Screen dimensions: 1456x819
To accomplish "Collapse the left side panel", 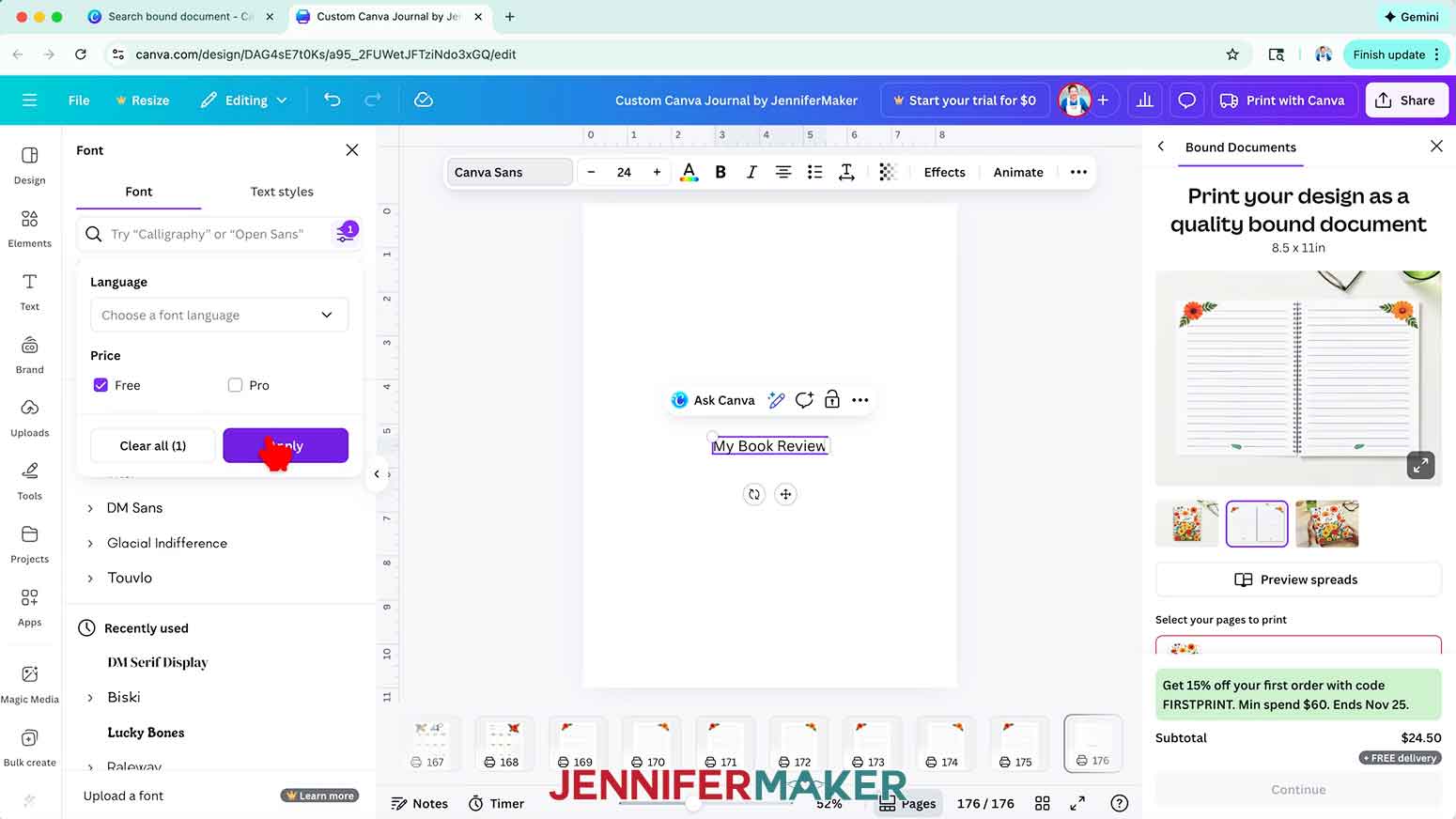I will [x=377, y=474].
